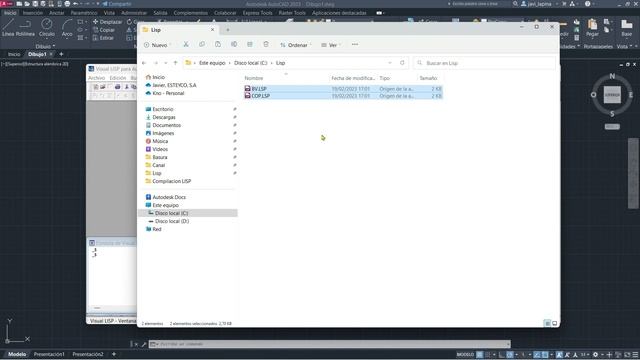Select the Círculo tool
Viewport: 640px width, 360px height.
point(47,28)
